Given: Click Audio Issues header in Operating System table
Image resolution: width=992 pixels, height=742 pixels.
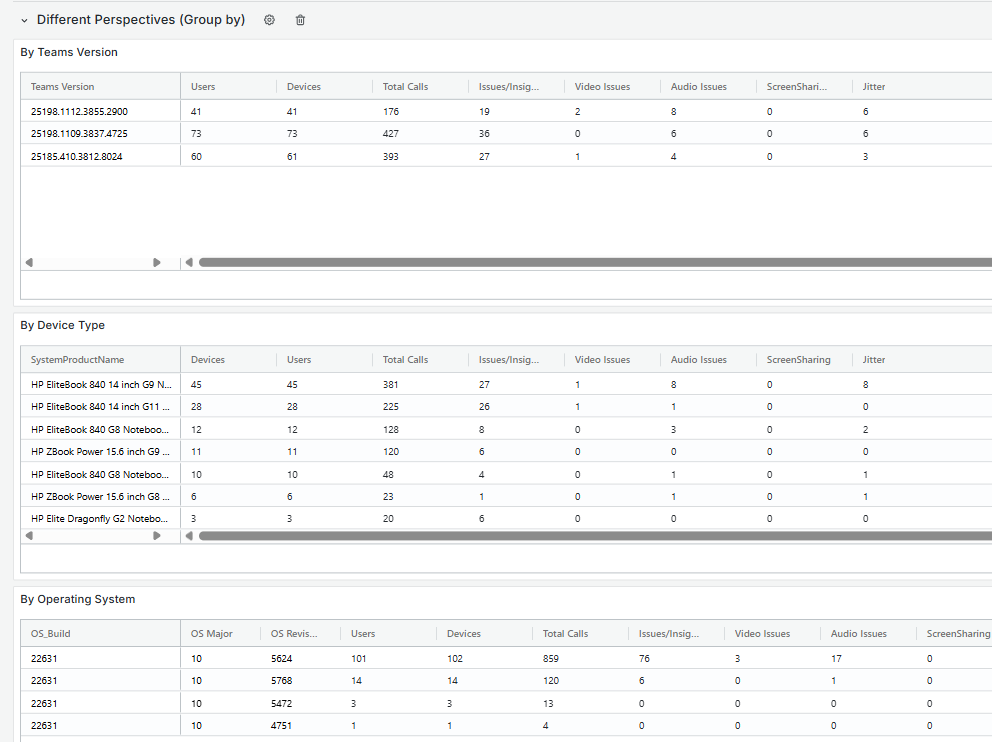Looking at the screenshot, I should click(x=858, y=634).
